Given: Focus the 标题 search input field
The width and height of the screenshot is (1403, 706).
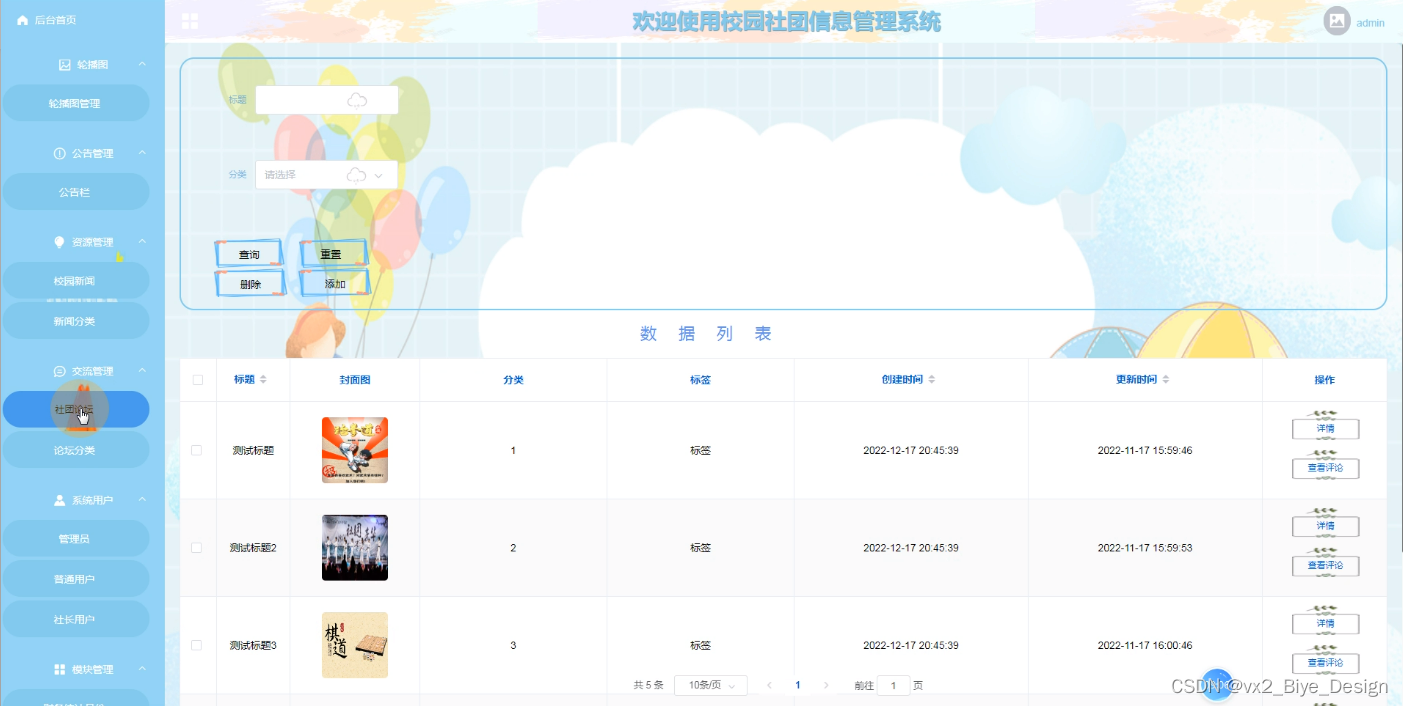Looking at the screenshot, I should [x=326, y=100].
